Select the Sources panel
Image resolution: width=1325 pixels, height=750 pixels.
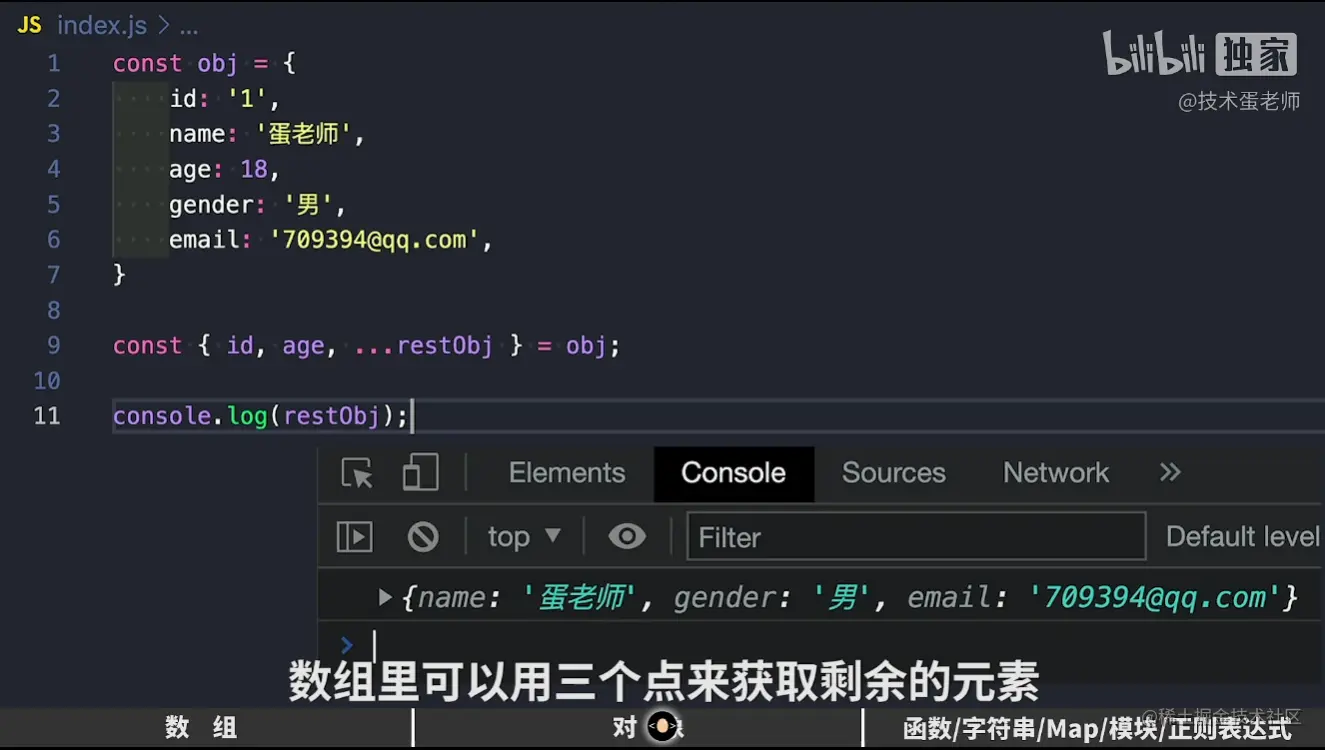pos(893,472)
